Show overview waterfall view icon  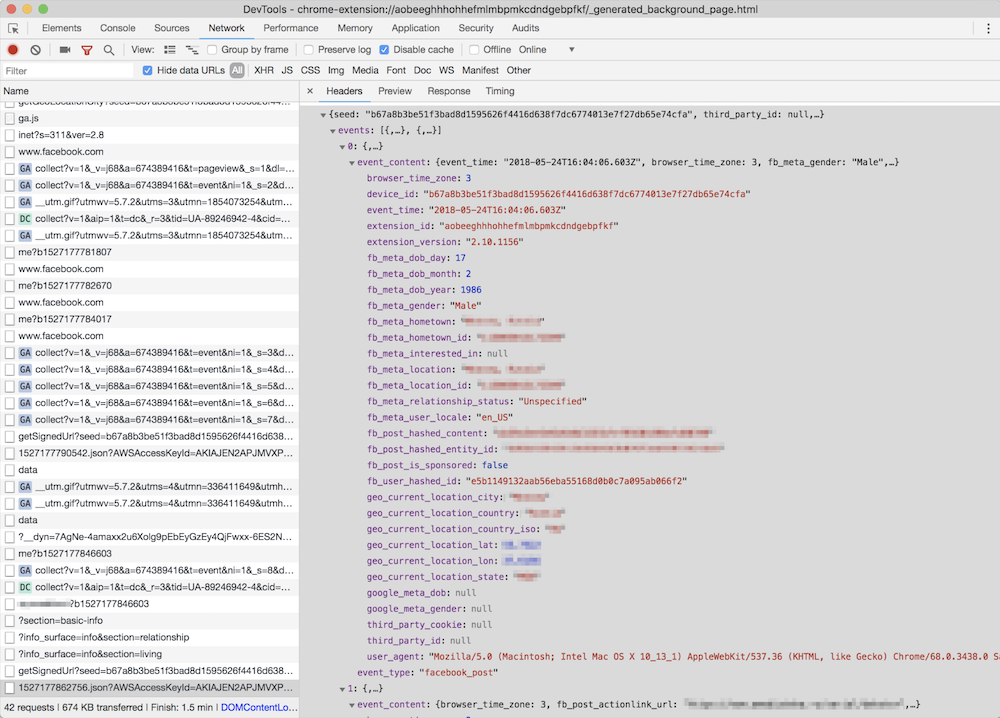tap(192, 50)
